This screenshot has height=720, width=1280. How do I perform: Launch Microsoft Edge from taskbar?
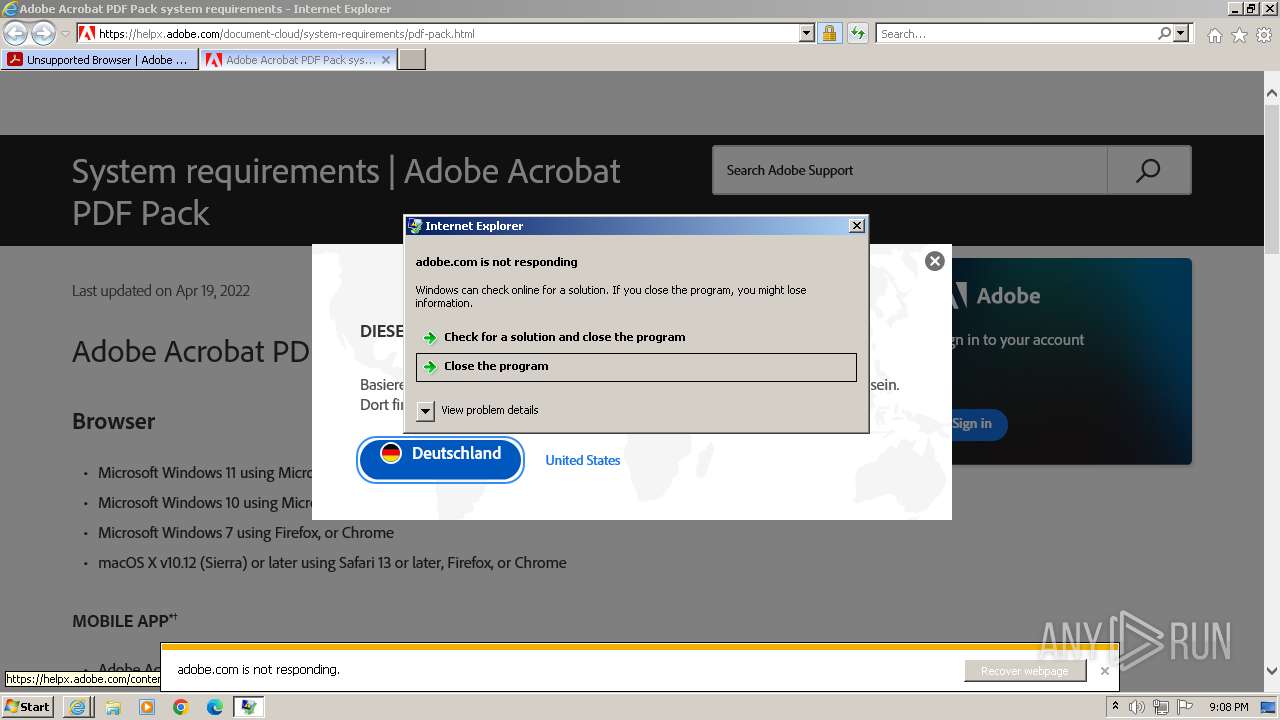215,707
